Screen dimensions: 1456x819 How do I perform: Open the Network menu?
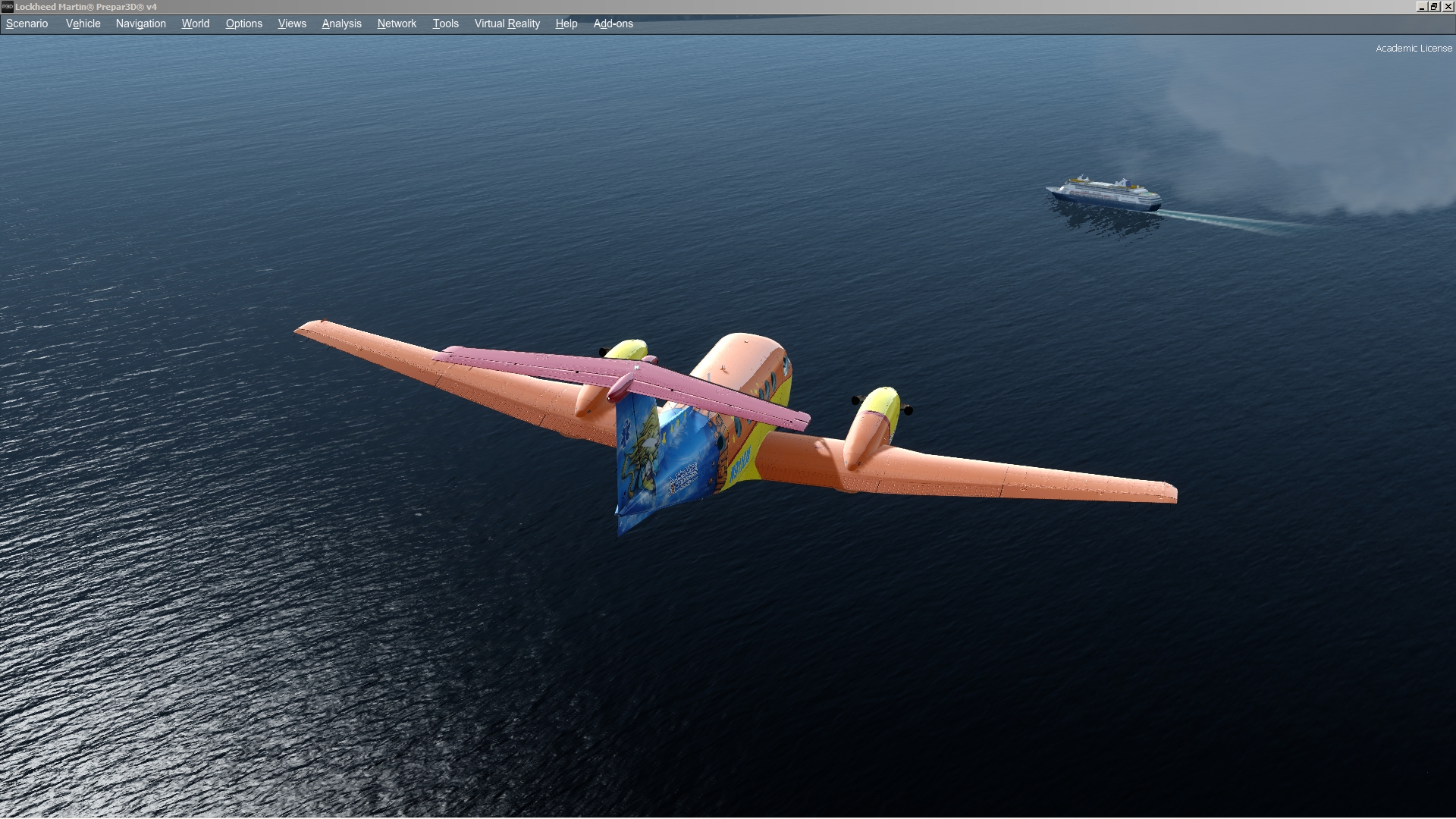point(397,24)
